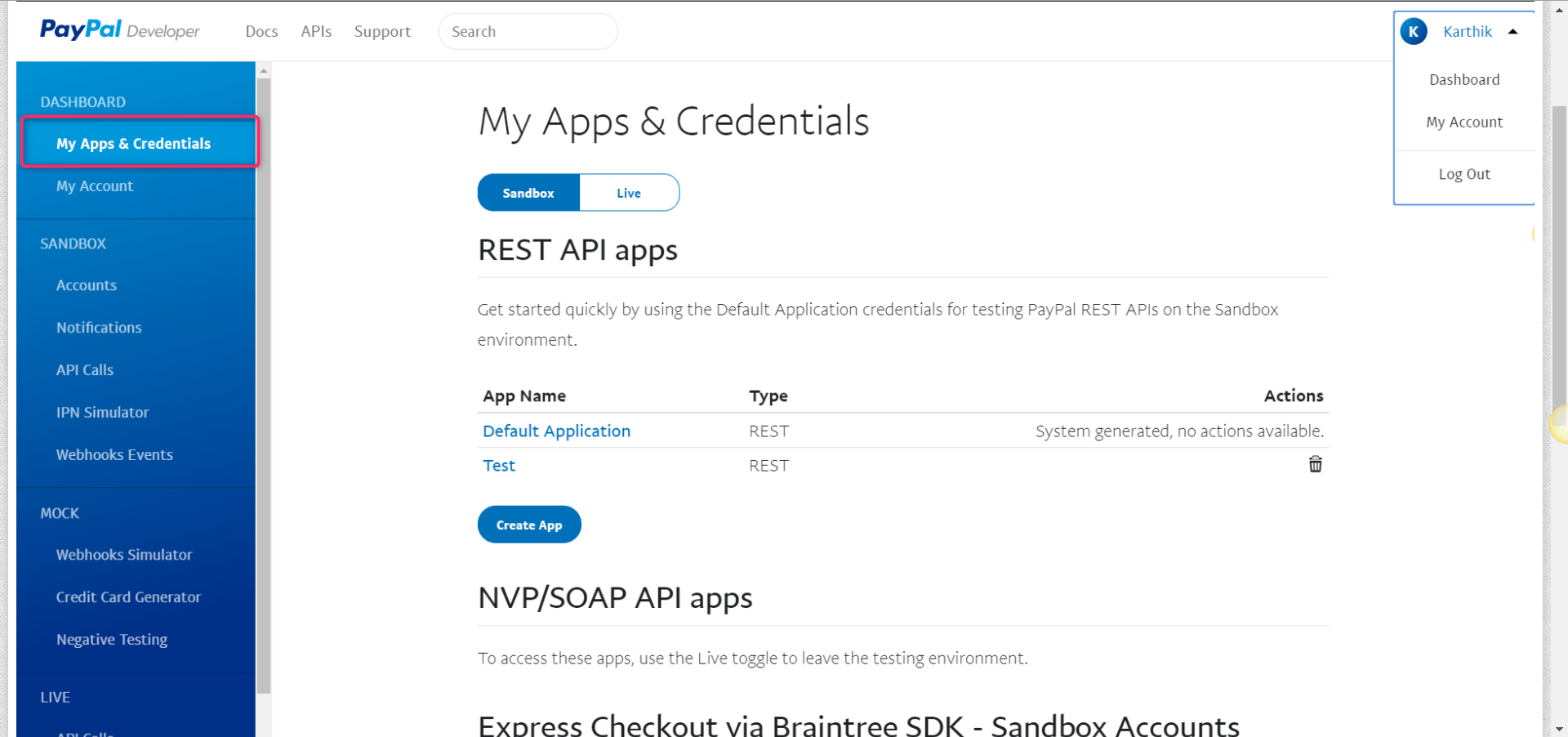Click the sidebar scroll up arrow
This screenshot has height=737, width=1568.
(263, 70)
